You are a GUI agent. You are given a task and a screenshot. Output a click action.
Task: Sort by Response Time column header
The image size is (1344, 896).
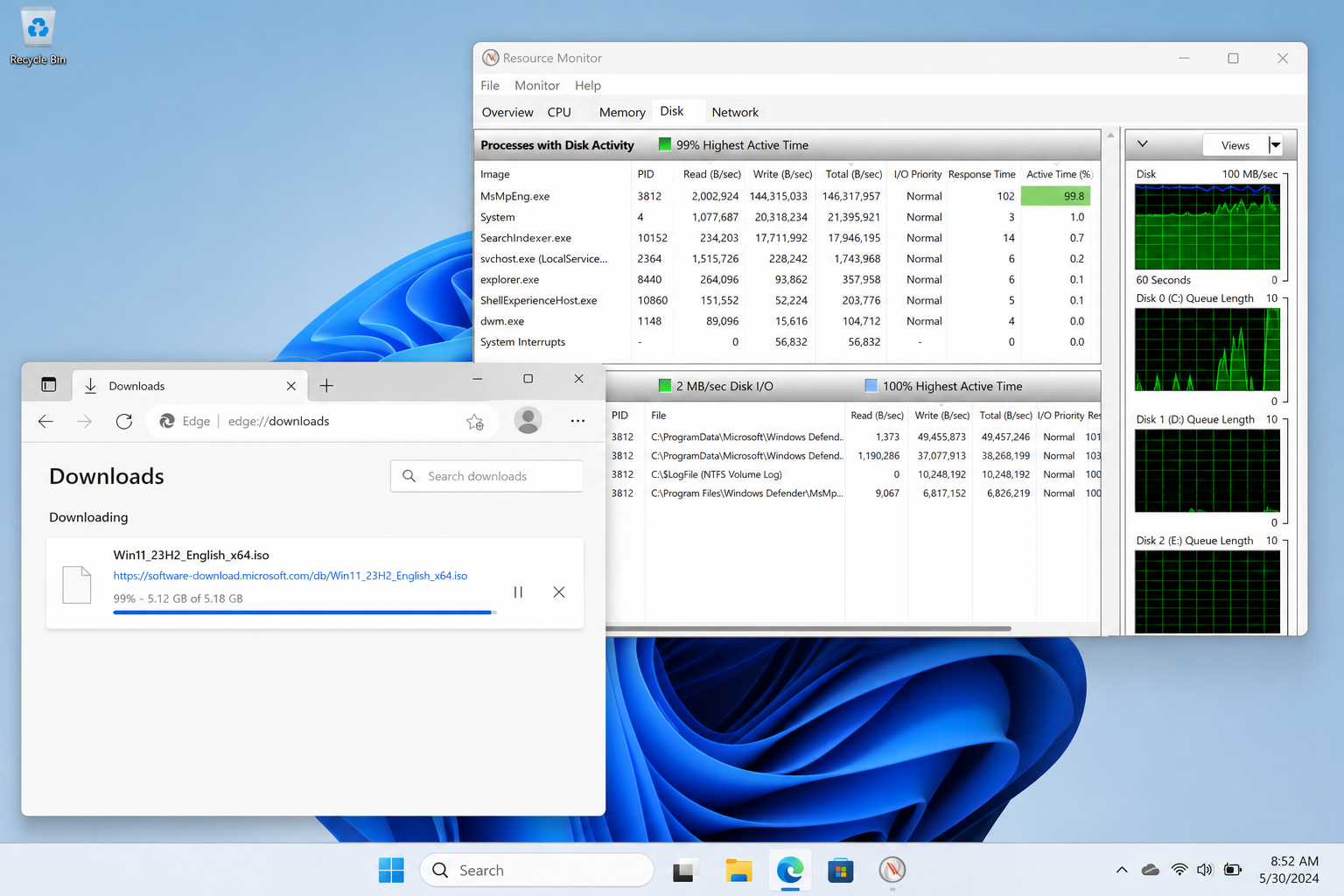click(x=982, y=174)
